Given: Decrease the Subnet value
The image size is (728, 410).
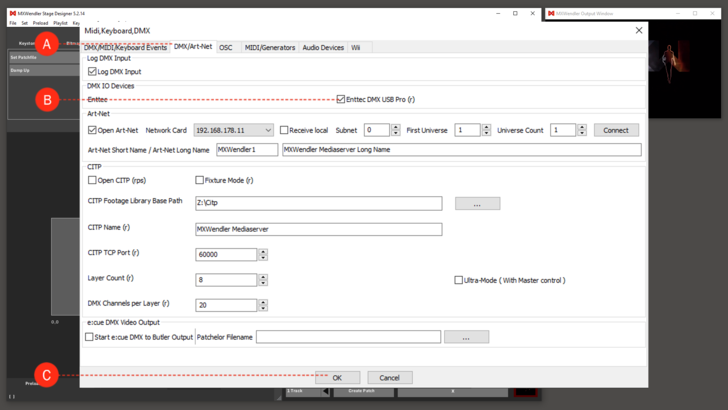Looking at the screenshot, I should (396, 133).
